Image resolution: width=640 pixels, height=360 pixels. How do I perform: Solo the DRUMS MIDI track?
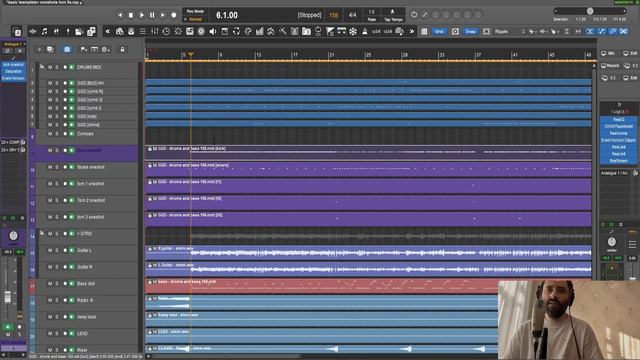click(57, 67)
